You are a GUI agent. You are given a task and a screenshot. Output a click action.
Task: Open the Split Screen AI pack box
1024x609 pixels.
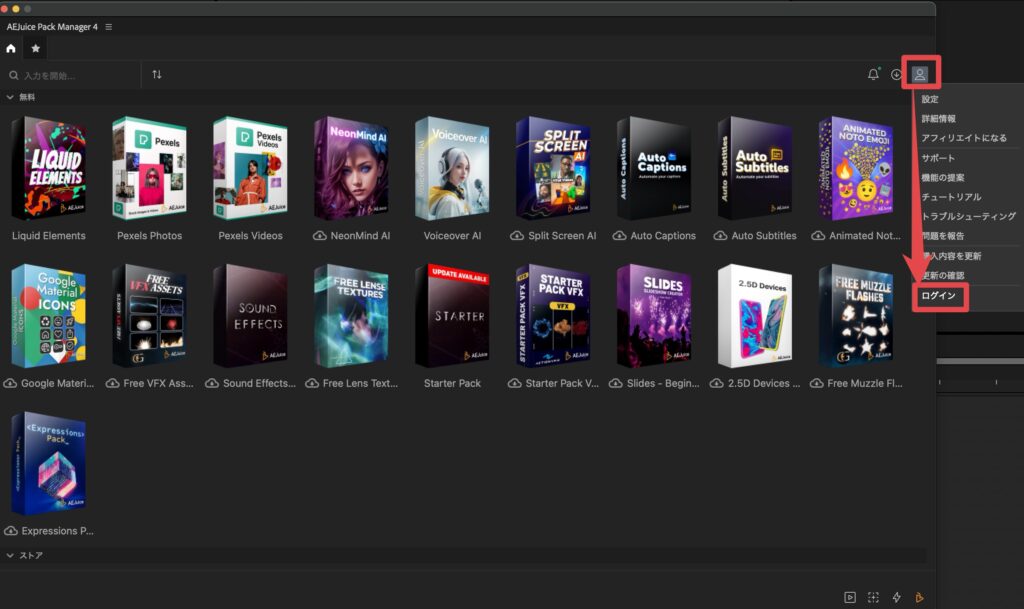pyautogui.click(x=553, y=168)
